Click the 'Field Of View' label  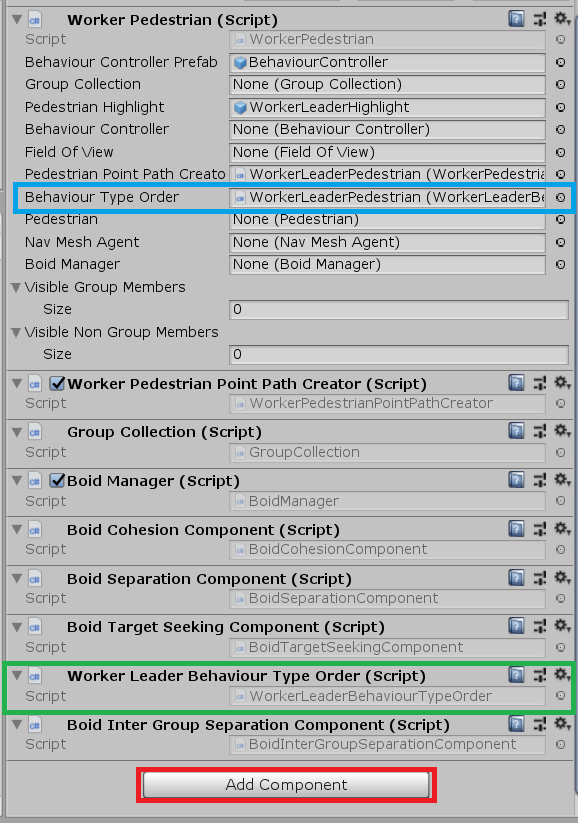69,152
